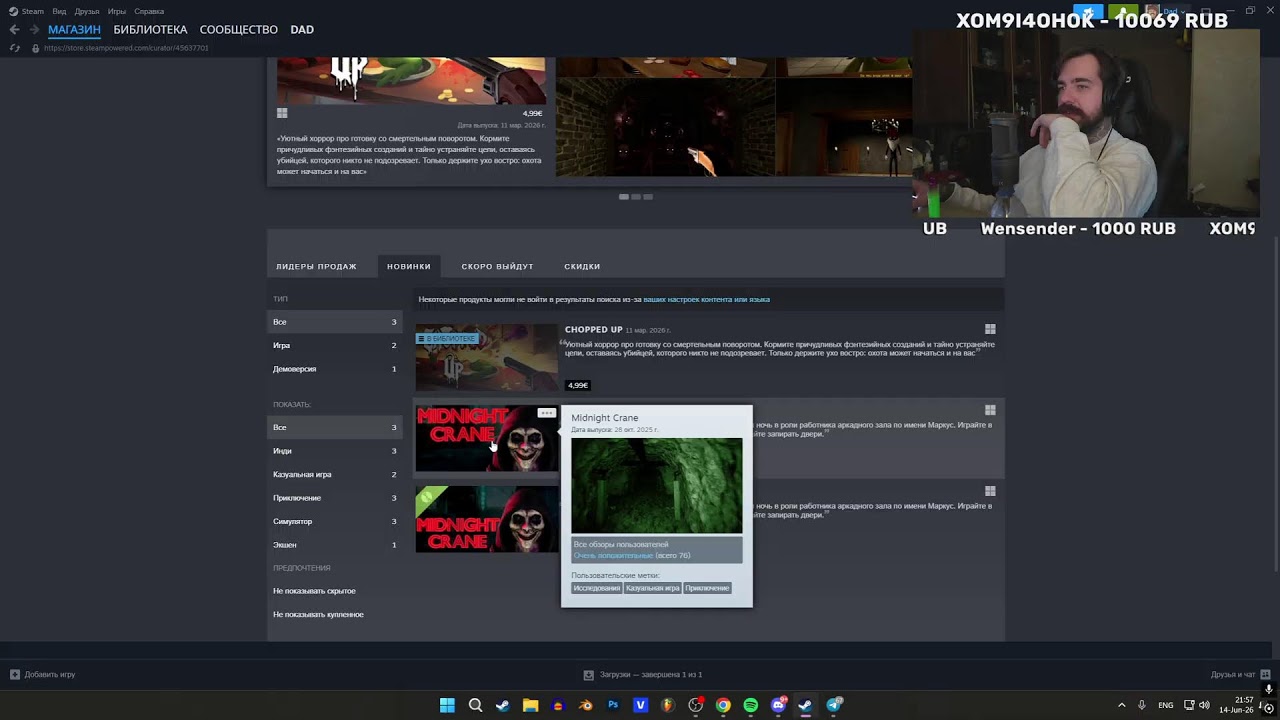Select the ЛИДЕРЫ ПРОДАЖ tab
This screenshot has width=1280, height=720.
[x=316, y=266]
